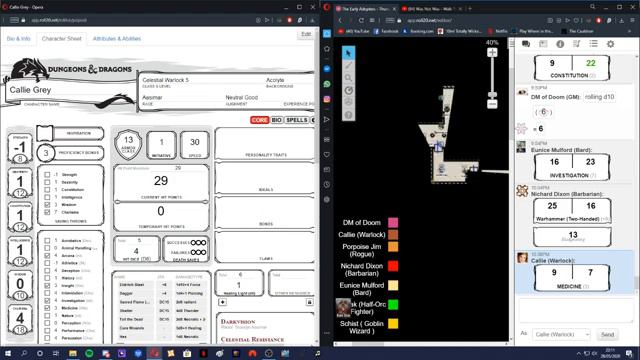Click the character name field Callie Grey
The image size is (640, 360).
(70, 90)
